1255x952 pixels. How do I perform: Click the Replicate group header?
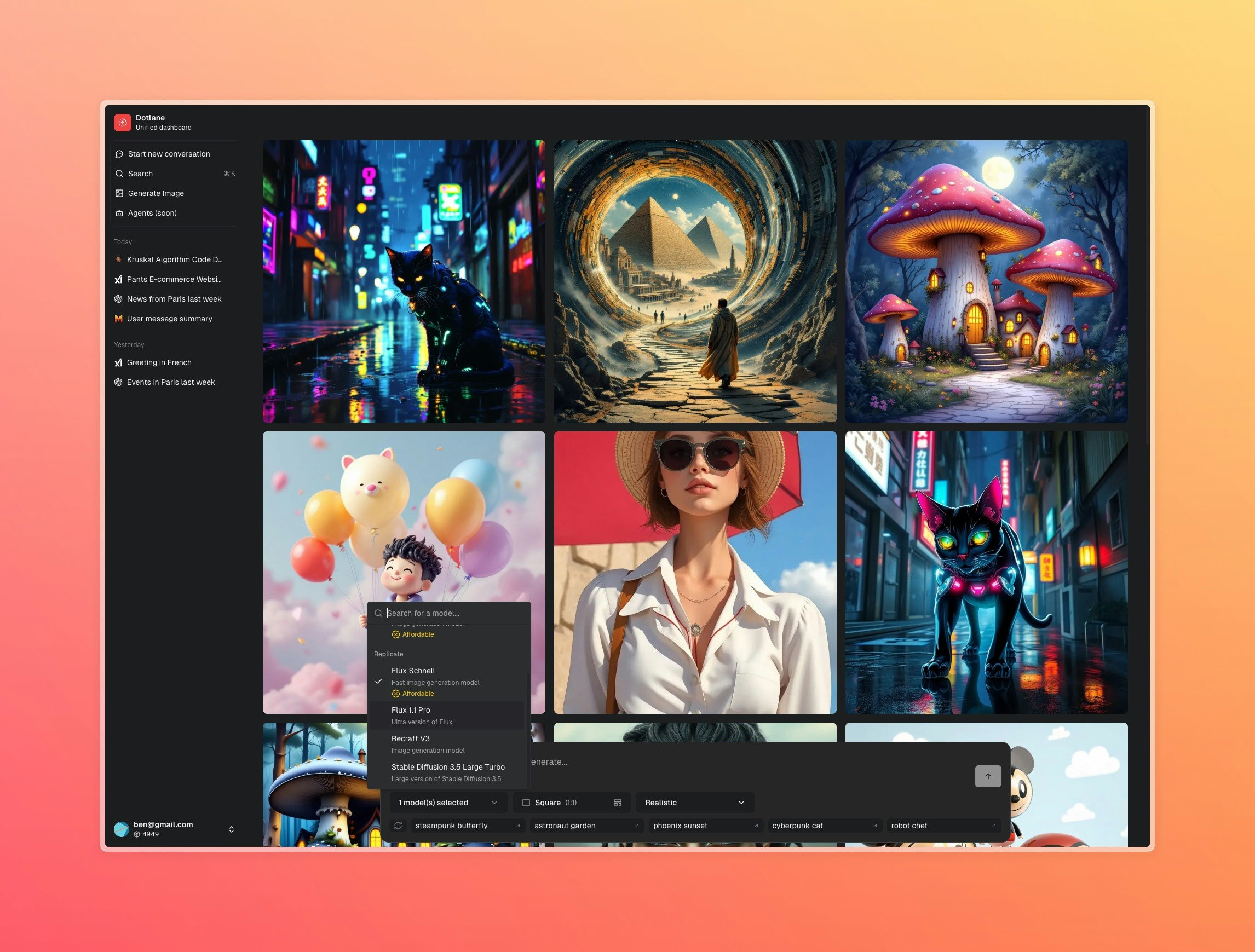point(389,654)
